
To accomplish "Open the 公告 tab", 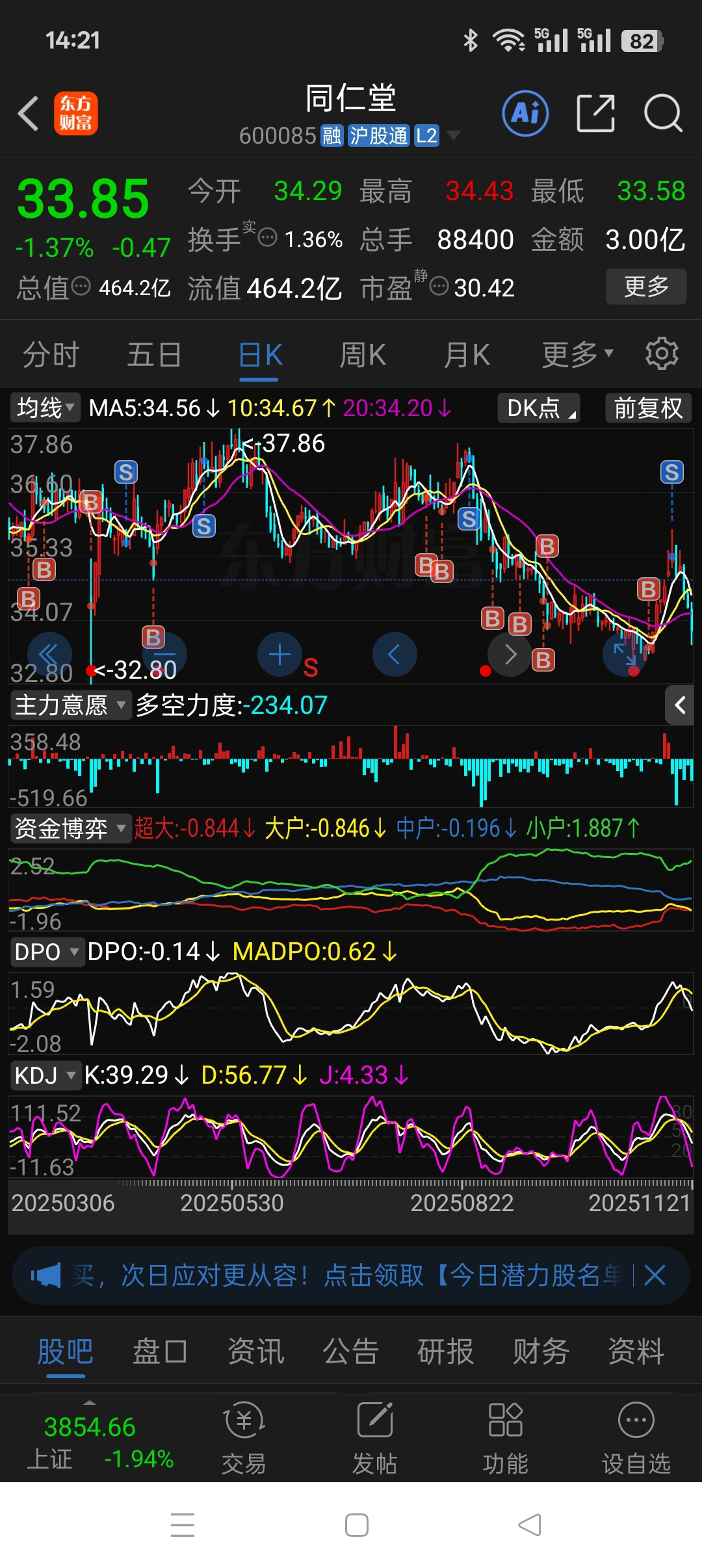I will click(350, 1352).
